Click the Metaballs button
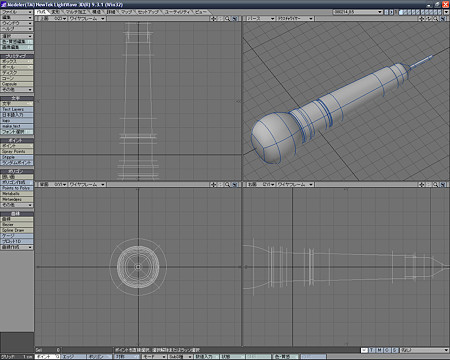 coord(17,194)
